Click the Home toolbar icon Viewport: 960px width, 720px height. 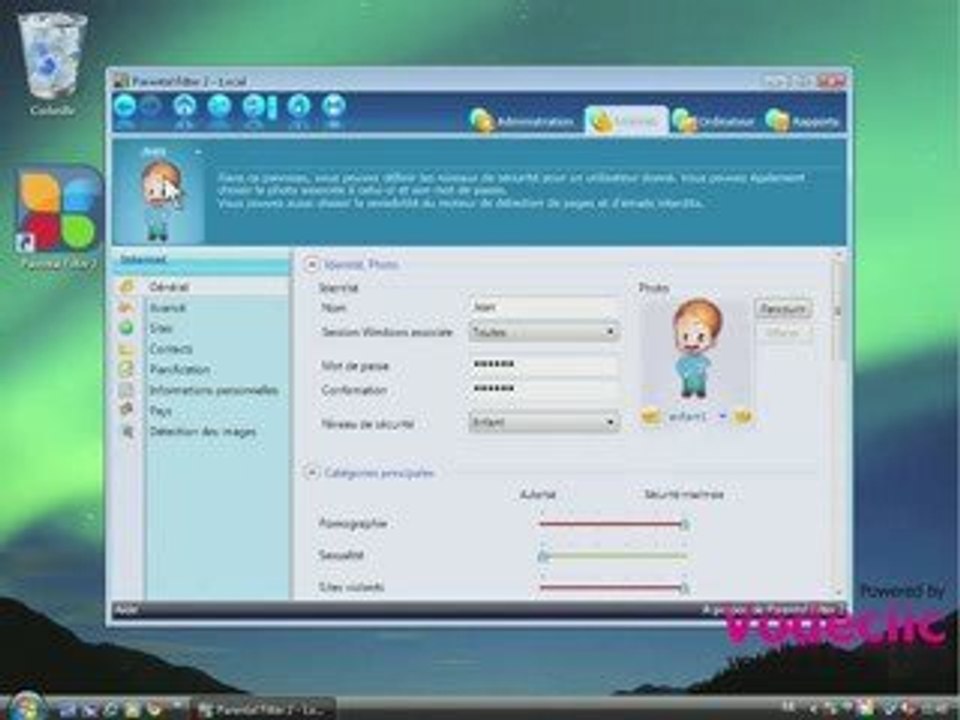click(x=184, y=107)
